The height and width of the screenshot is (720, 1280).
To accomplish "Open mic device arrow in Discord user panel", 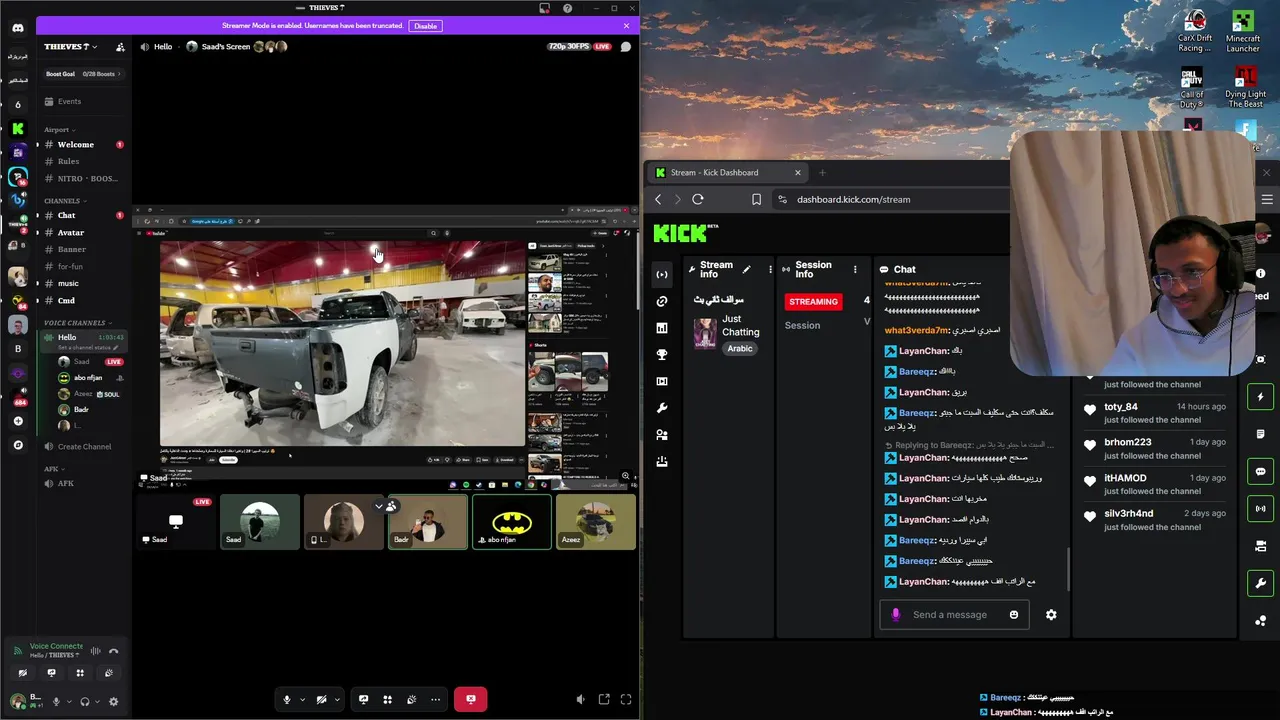I will click(69, 702).
